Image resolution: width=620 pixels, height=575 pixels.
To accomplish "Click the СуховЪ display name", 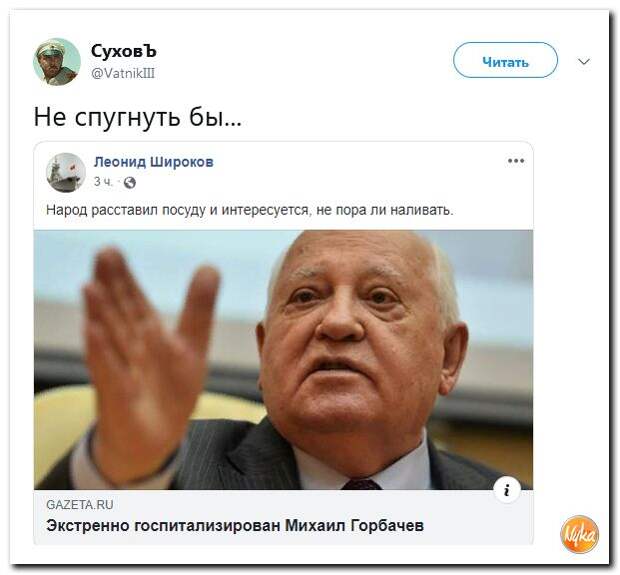I will click(x=124, y=51).
